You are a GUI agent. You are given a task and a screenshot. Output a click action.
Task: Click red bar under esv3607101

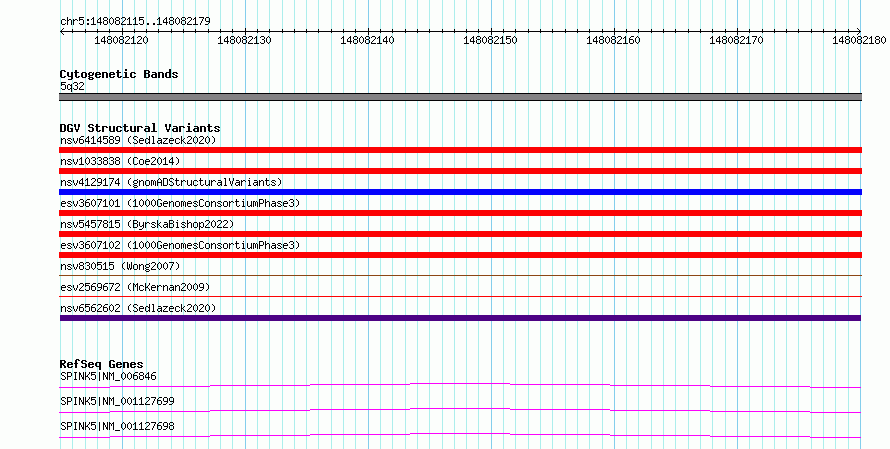click(x=460, y=213)
